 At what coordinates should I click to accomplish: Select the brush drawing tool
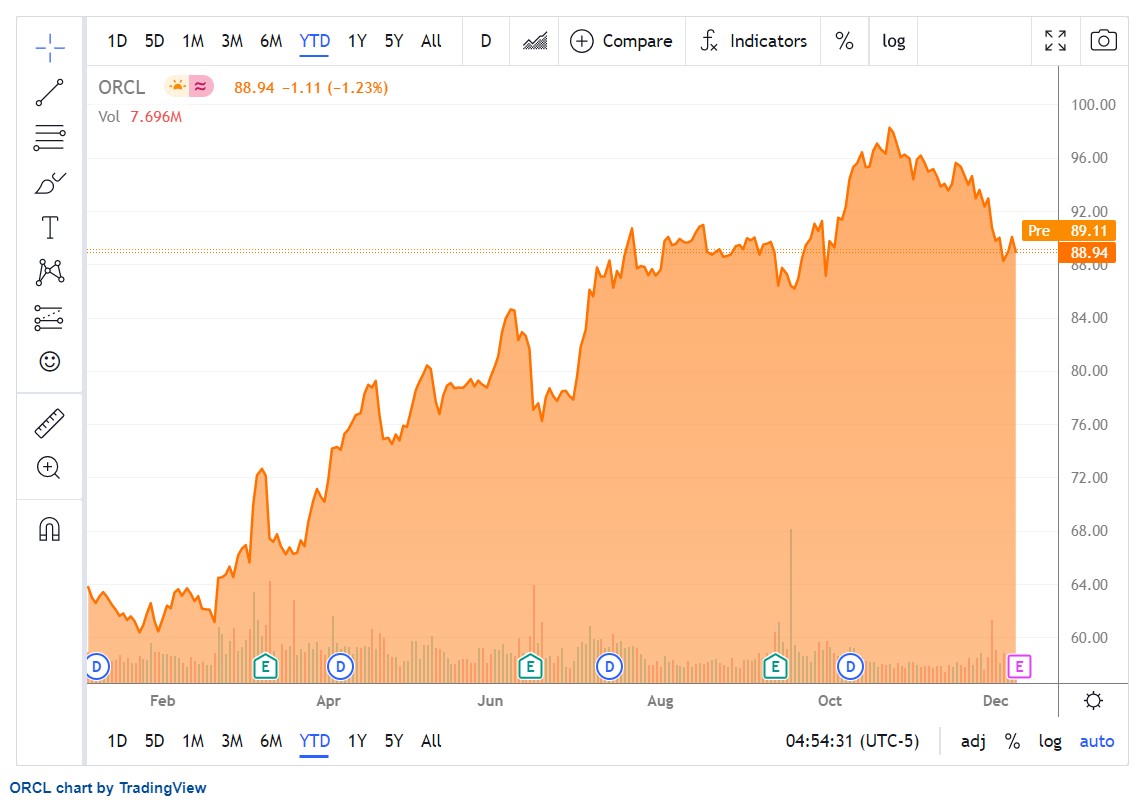tap(50, 182)
